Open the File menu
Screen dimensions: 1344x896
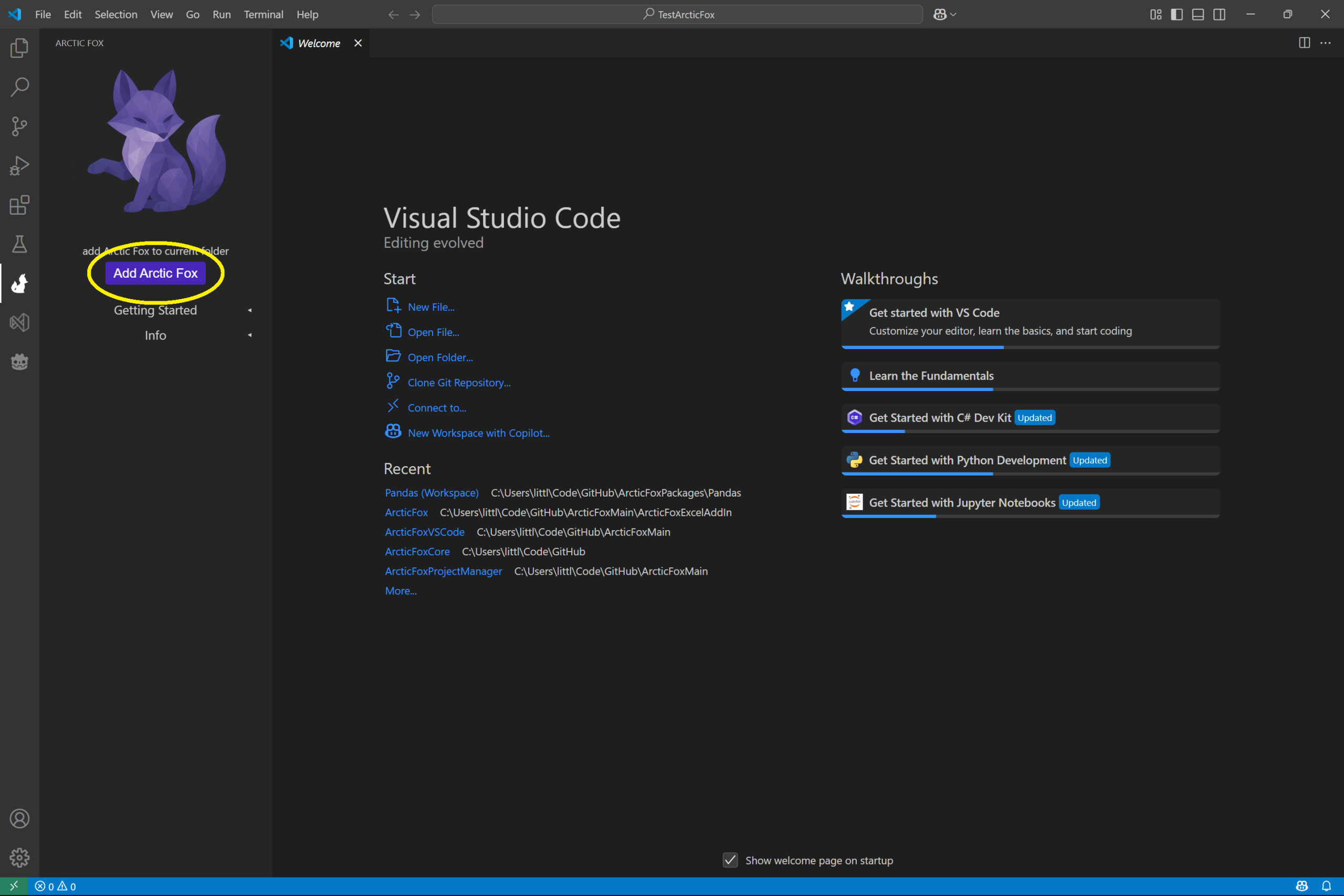[x=43, y=14]
